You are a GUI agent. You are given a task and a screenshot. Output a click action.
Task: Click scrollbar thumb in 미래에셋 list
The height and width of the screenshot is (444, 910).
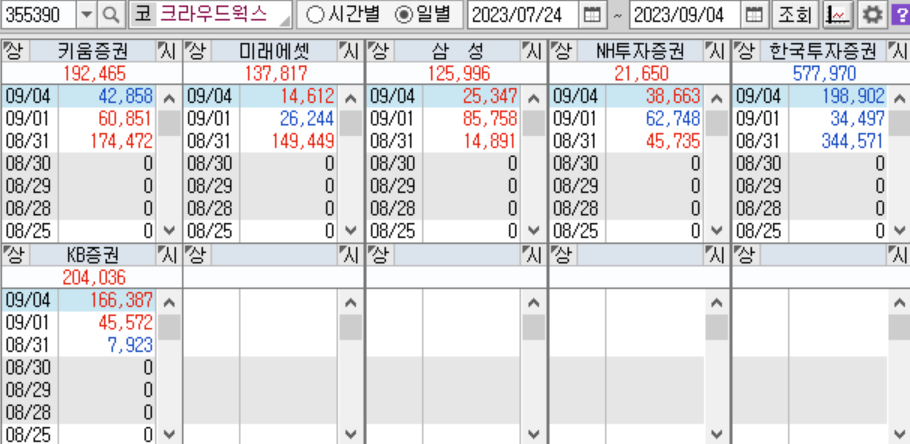point(351,122)
